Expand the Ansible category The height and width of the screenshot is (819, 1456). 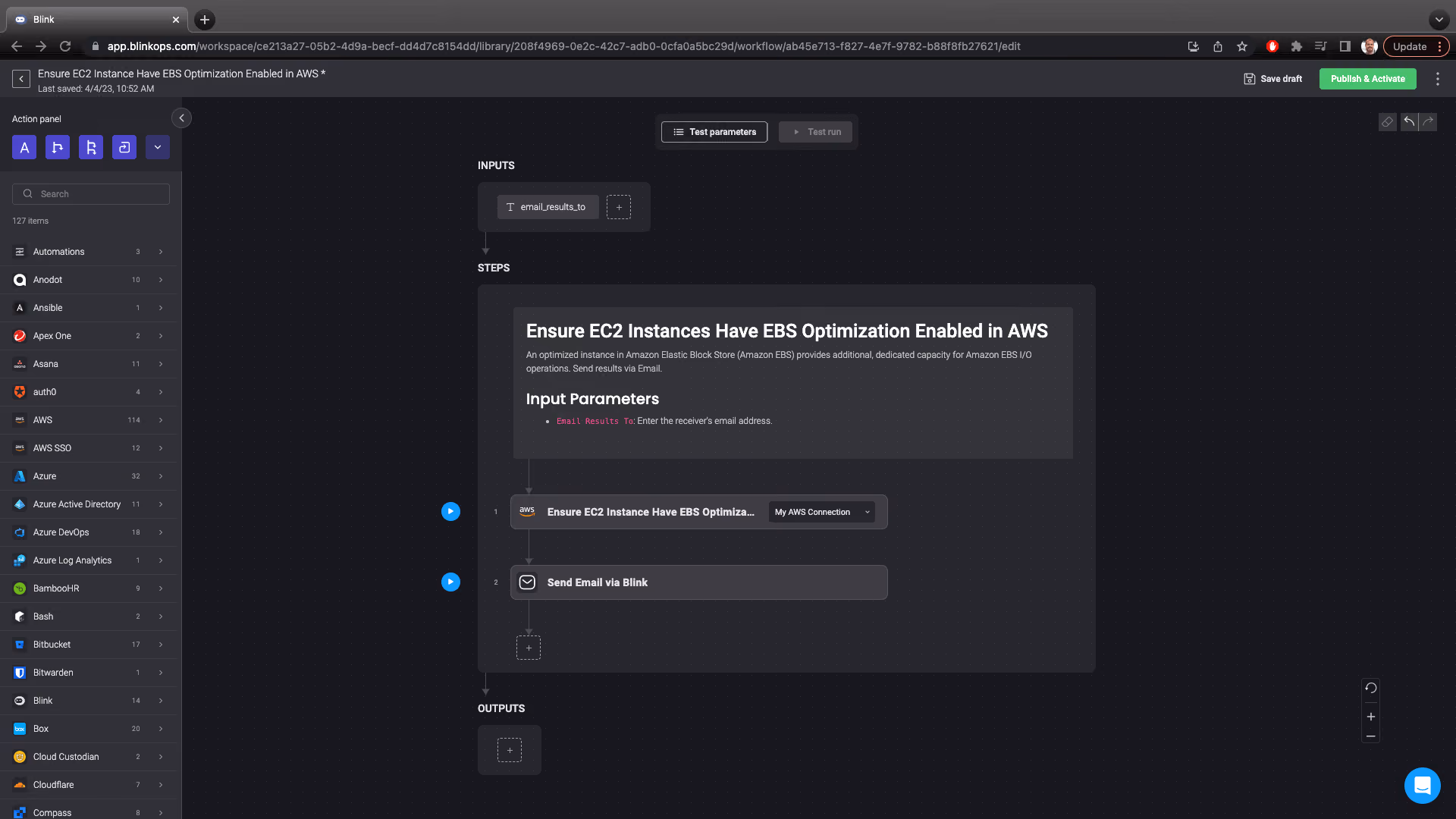[x=88, y=308]
